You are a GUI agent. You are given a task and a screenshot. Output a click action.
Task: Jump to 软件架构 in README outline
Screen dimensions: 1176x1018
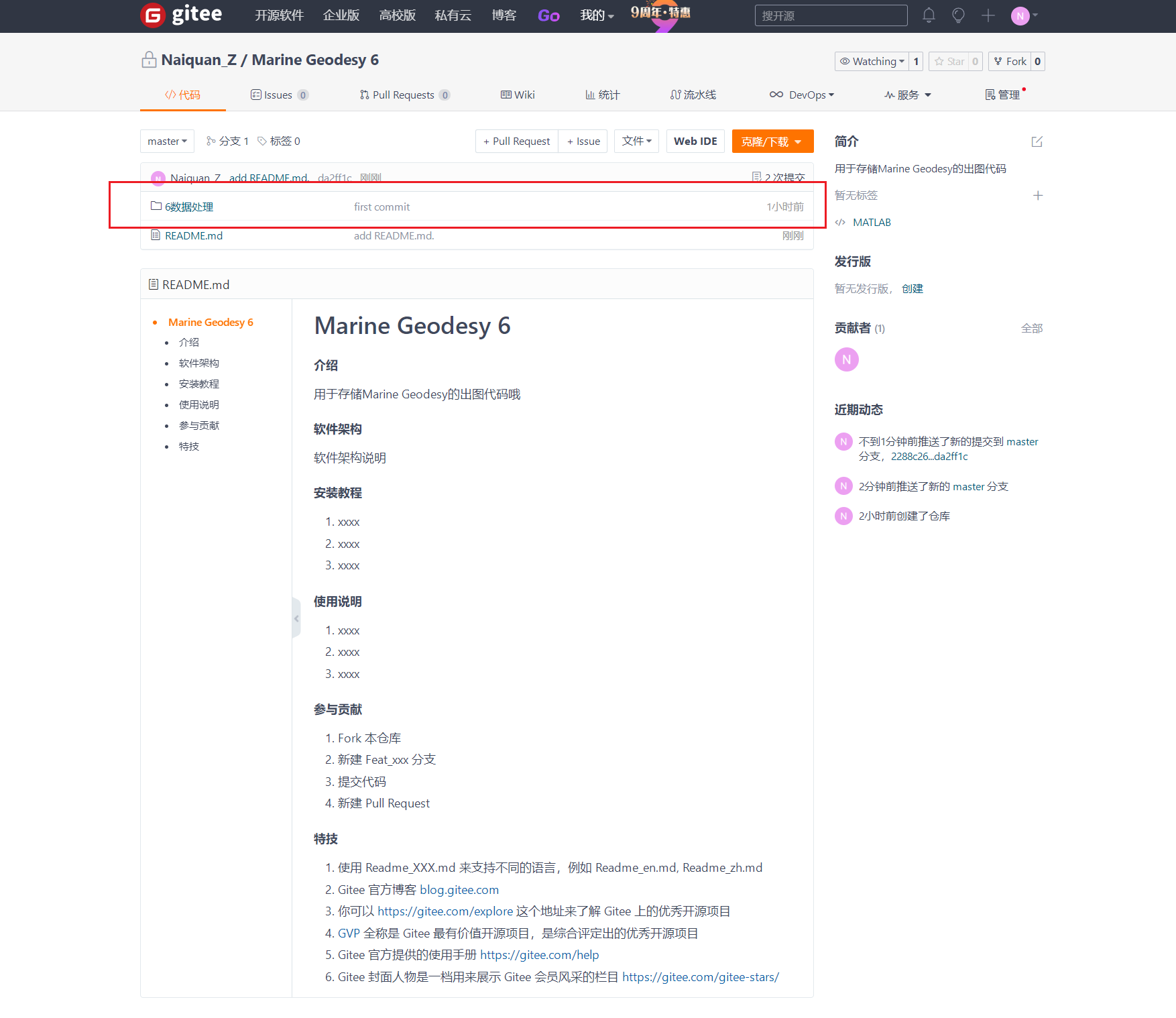click(199, 363)
